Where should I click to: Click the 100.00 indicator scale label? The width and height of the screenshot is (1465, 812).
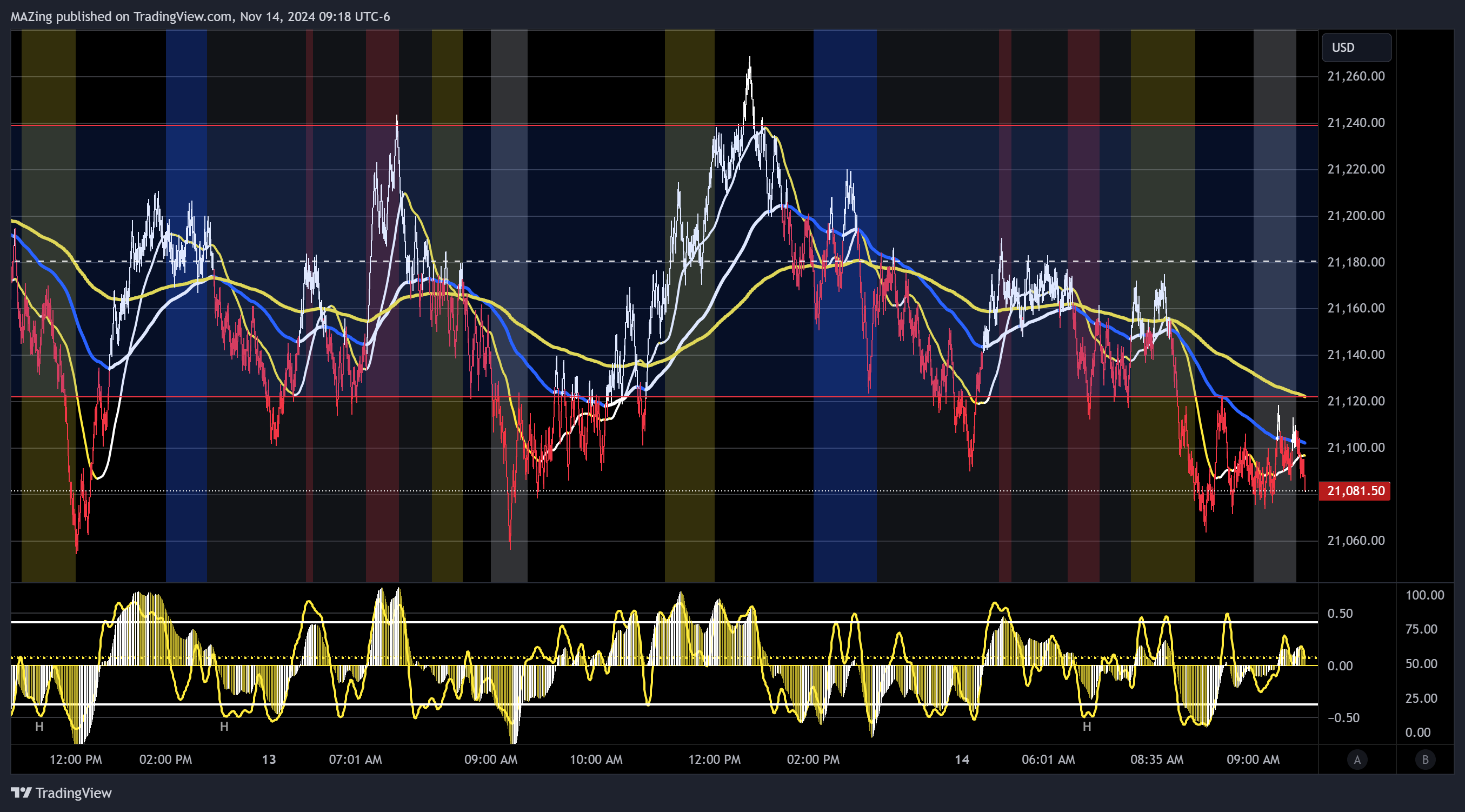click(x=1424, y=595)
